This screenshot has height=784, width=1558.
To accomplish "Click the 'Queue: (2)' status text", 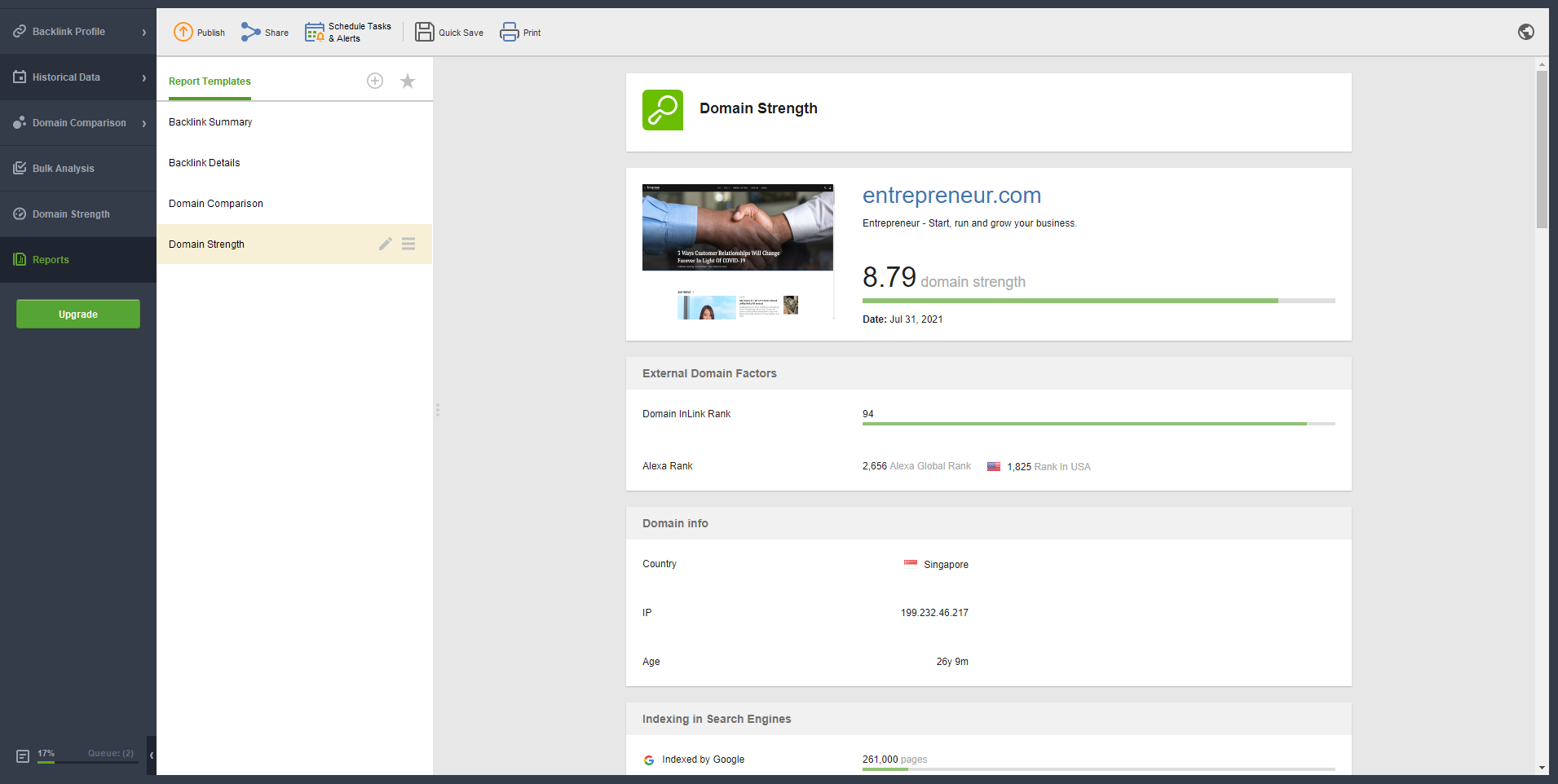I will tap(111, 753).
